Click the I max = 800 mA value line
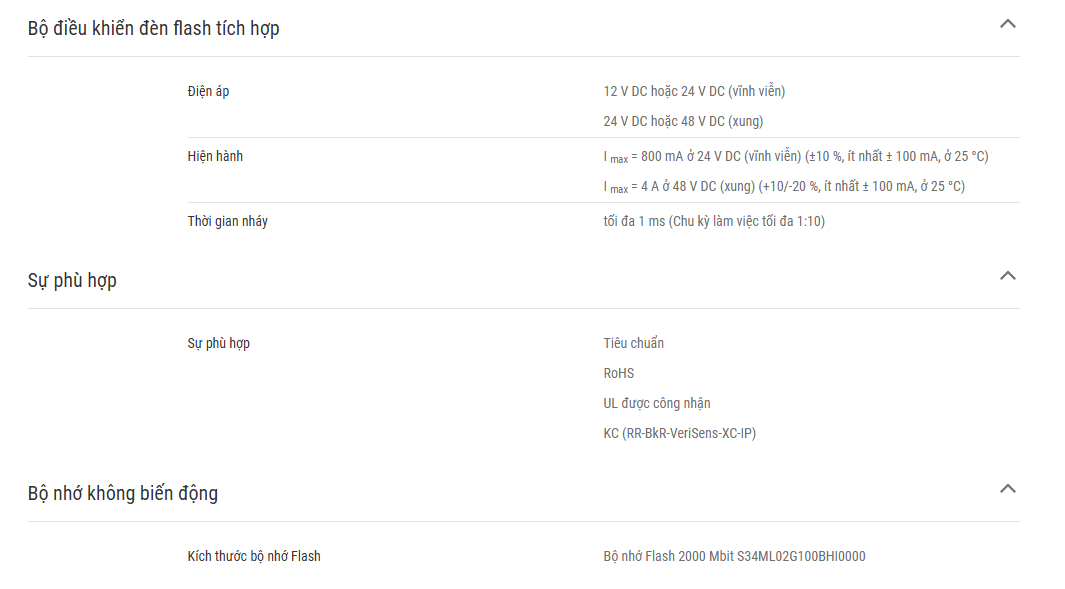 796,157
